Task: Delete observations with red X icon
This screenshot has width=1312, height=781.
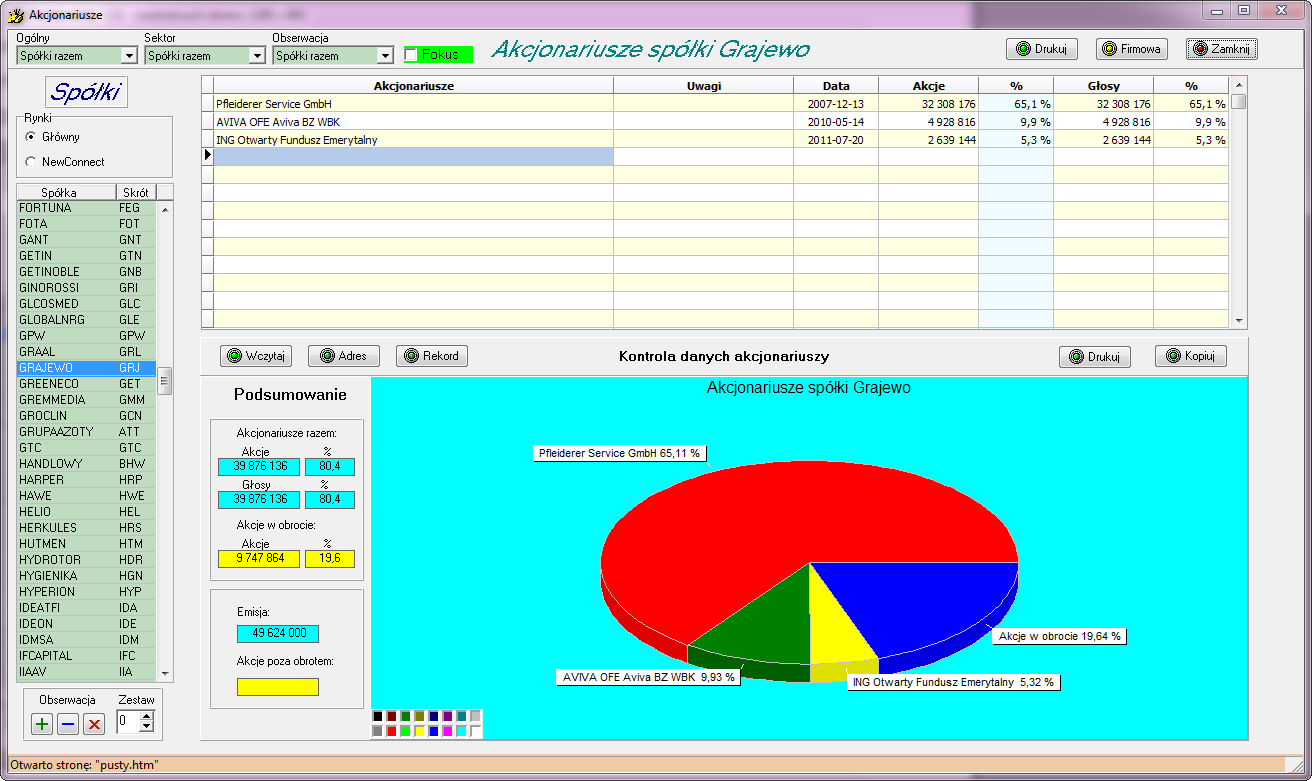Action: click(x=94, y=724)
